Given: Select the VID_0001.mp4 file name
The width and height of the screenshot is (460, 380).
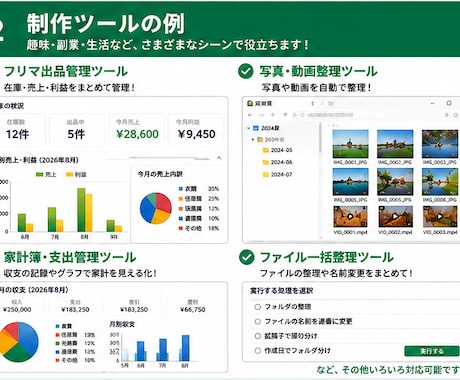Looking at the screenshot, I should tap(350, 232).
